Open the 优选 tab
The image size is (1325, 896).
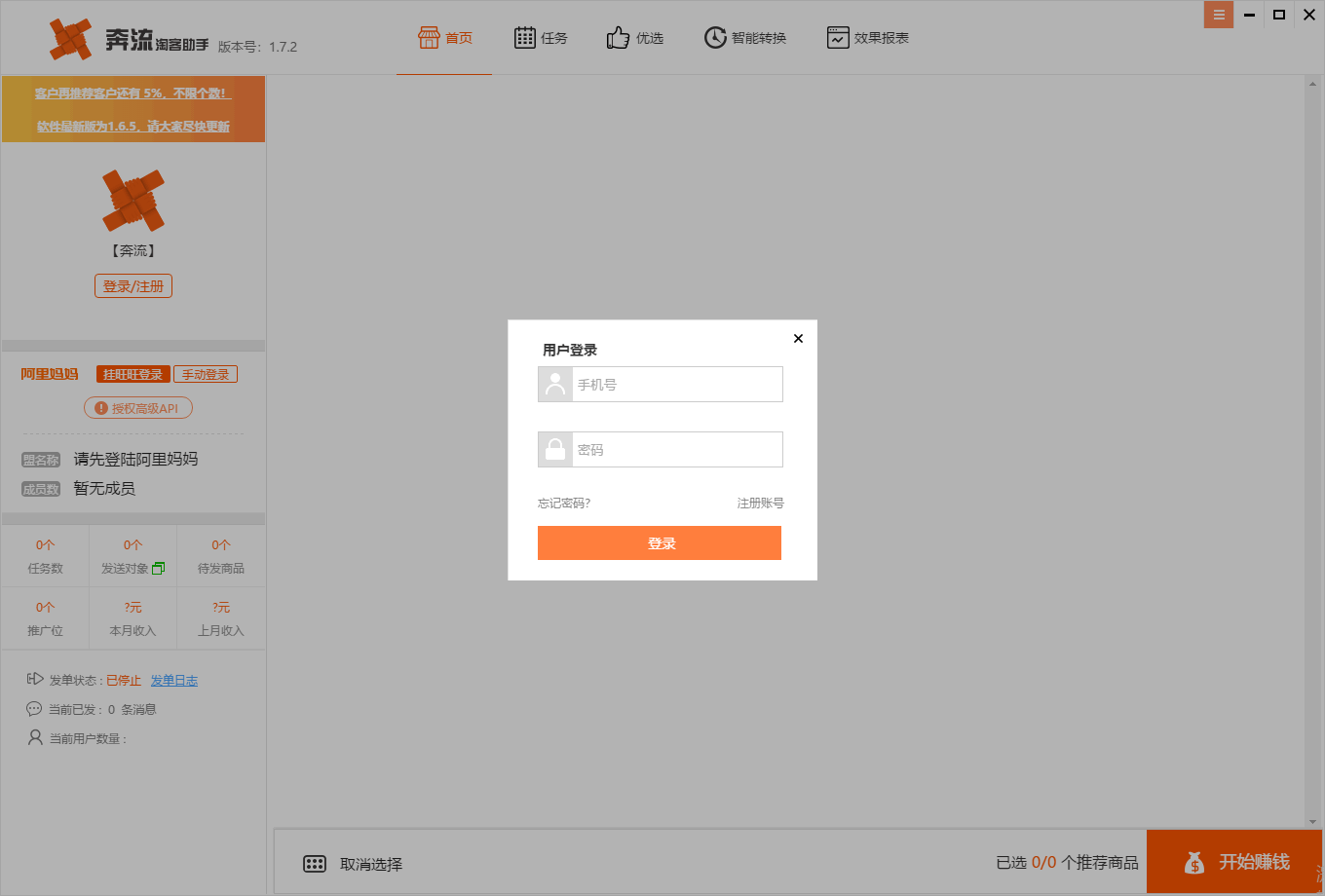coord(634,38)
